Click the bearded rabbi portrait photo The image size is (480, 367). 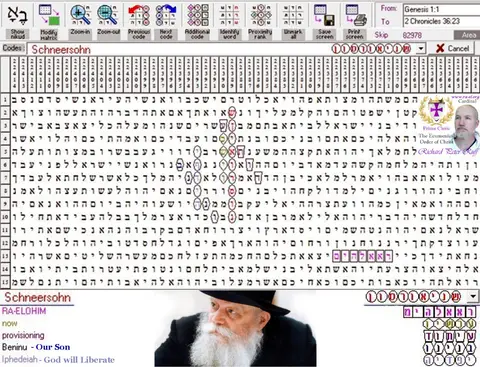click(235, 329)
